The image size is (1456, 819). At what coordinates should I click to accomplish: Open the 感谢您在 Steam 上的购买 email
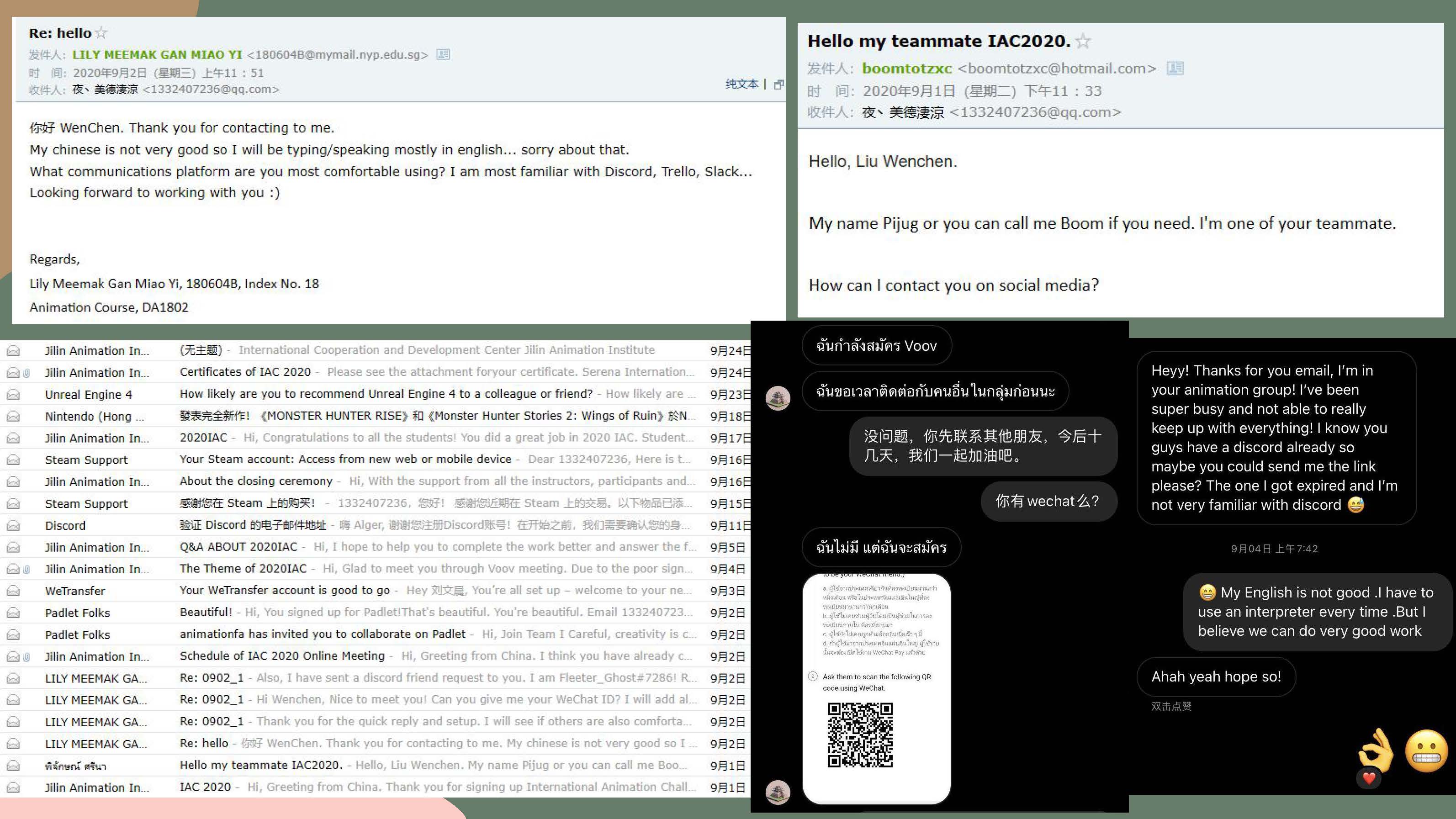248,503
